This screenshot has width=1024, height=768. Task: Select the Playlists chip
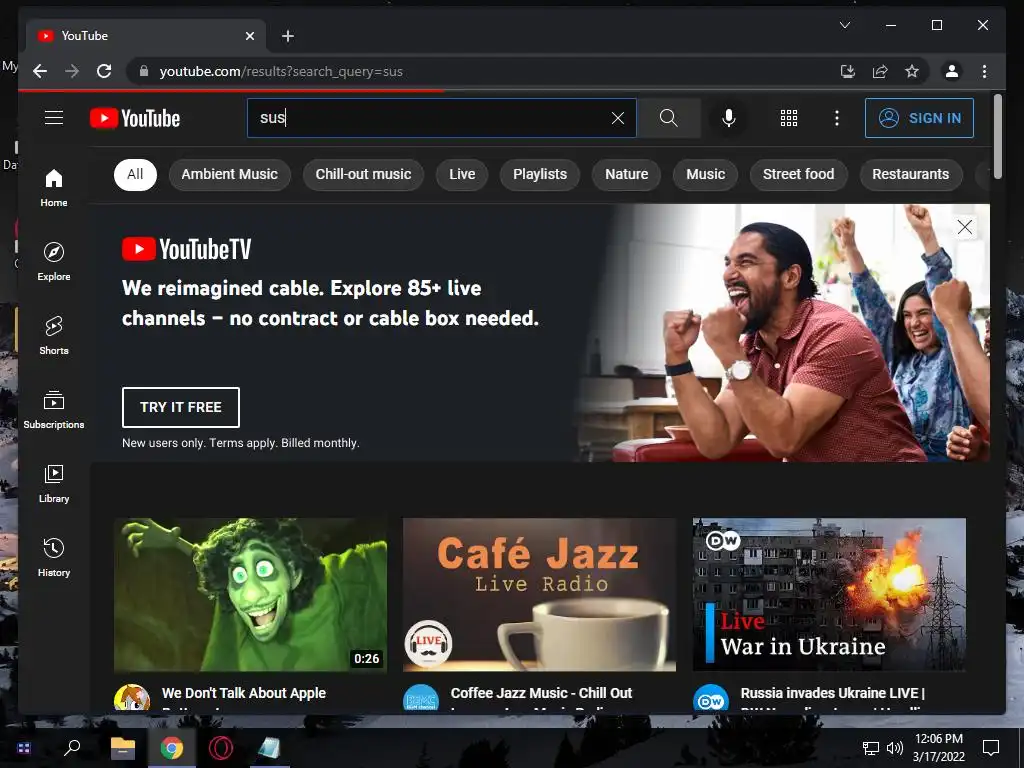pos(539,174)
